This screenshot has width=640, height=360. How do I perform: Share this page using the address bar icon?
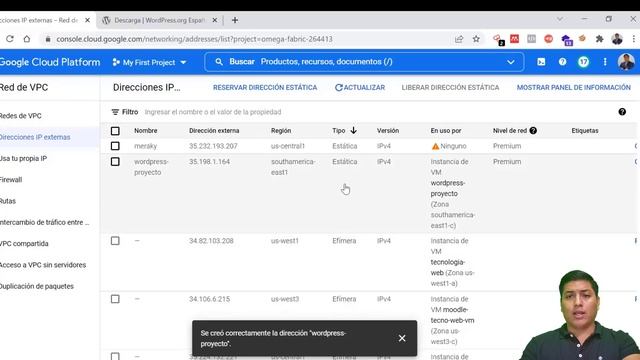click(459, 39)
